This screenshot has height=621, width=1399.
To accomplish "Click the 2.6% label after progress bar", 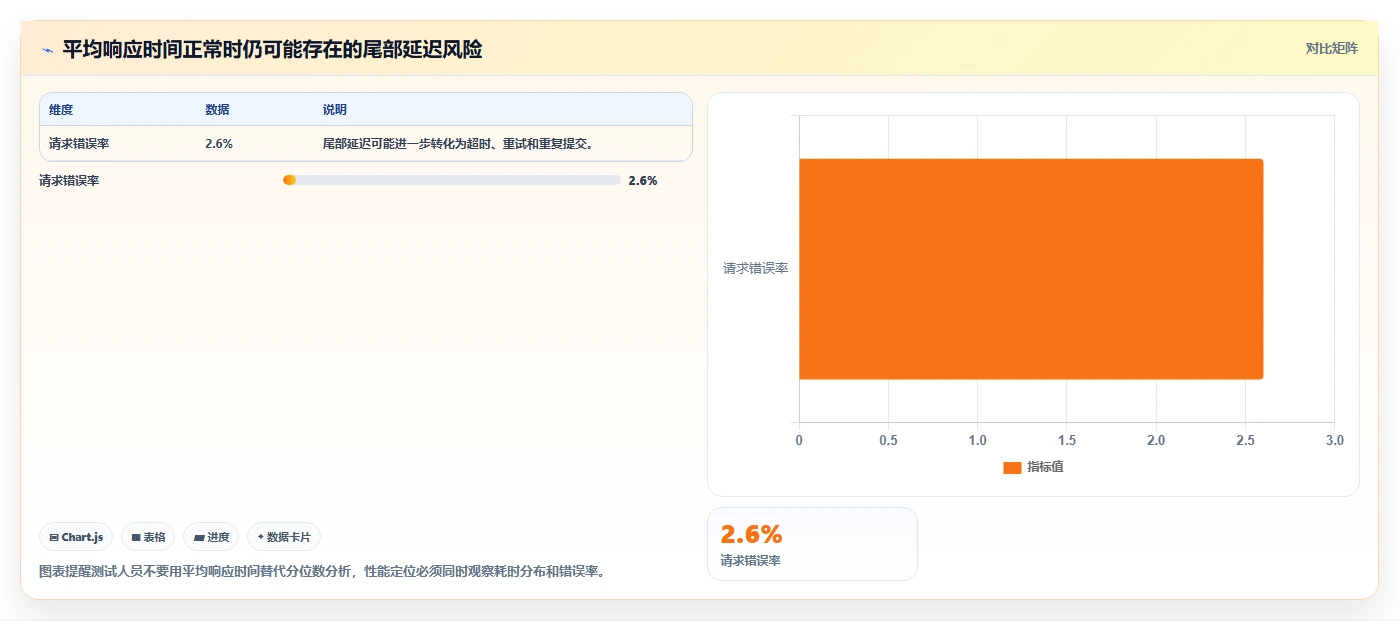I will click(643, 181).
